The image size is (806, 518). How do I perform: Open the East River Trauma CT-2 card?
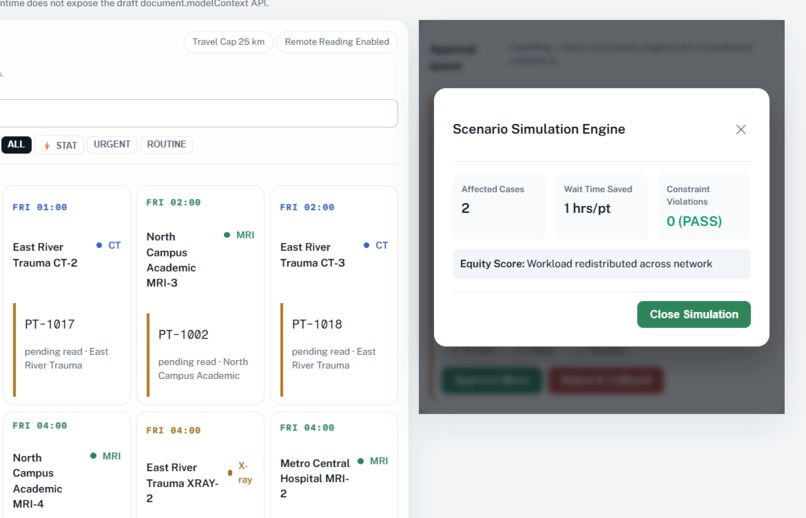[66, 295]
